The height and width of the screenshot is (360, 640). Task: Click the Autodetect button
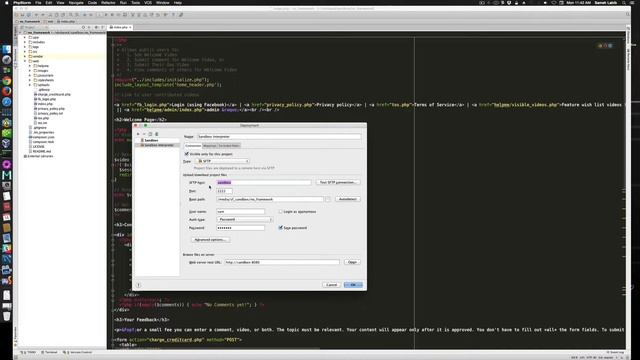tap(348, 199)
